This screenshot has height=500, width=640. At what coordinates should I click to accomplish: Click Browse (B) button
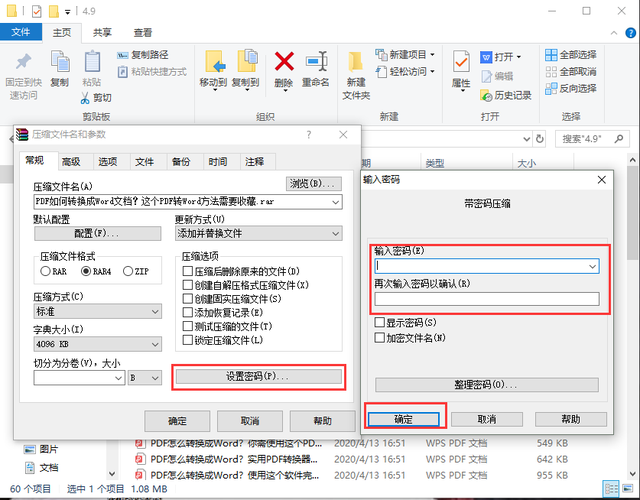point(313,184)
